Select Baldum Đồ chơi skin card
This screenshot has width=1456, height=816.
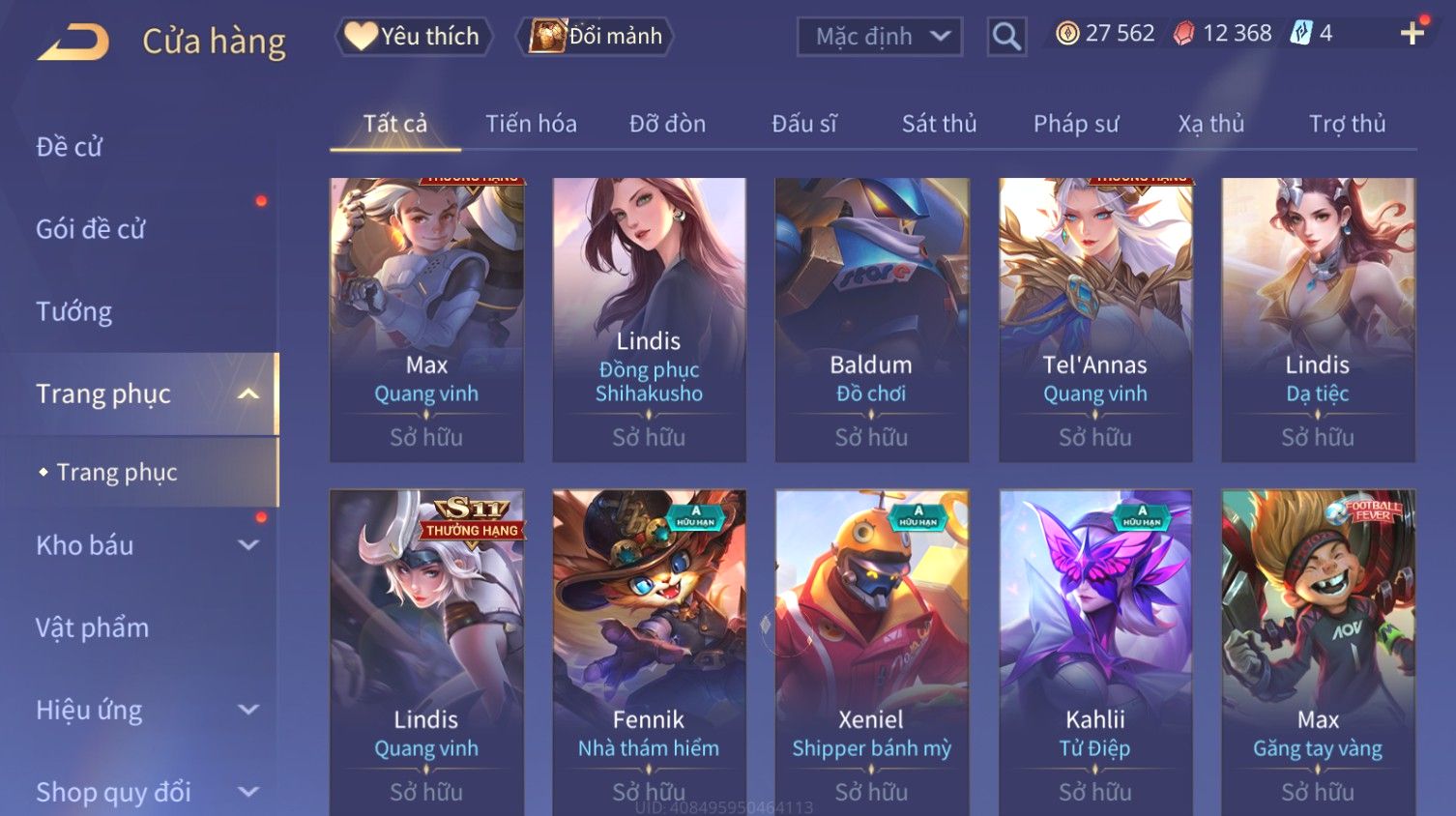[x=871, y=319]
